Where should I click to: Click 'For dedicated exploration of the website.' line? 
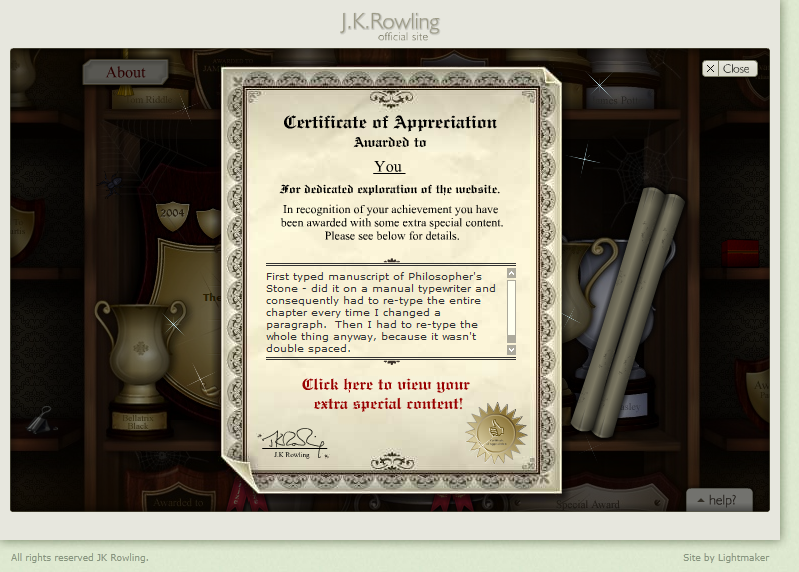(x=390, y=189)
